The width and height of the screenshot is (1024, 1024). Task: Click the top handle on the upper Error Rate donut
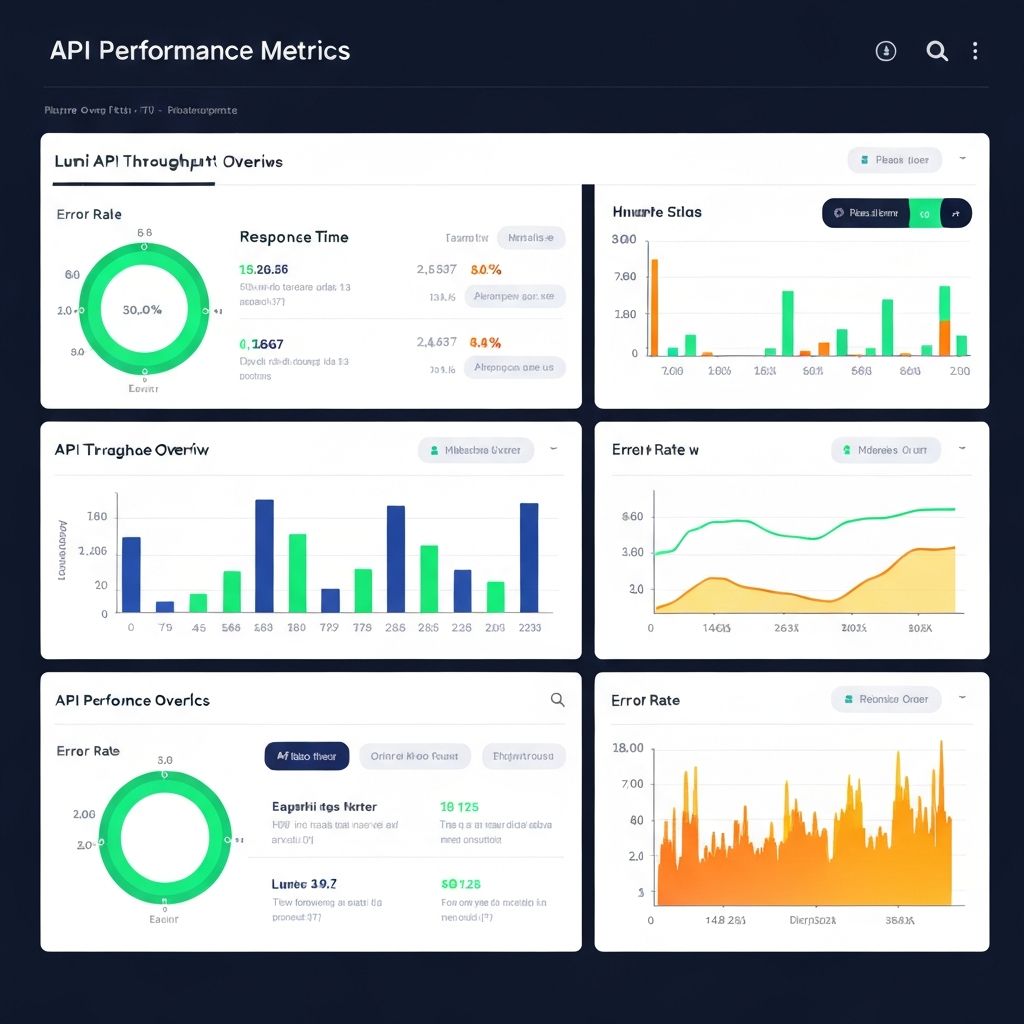point(144,245)
